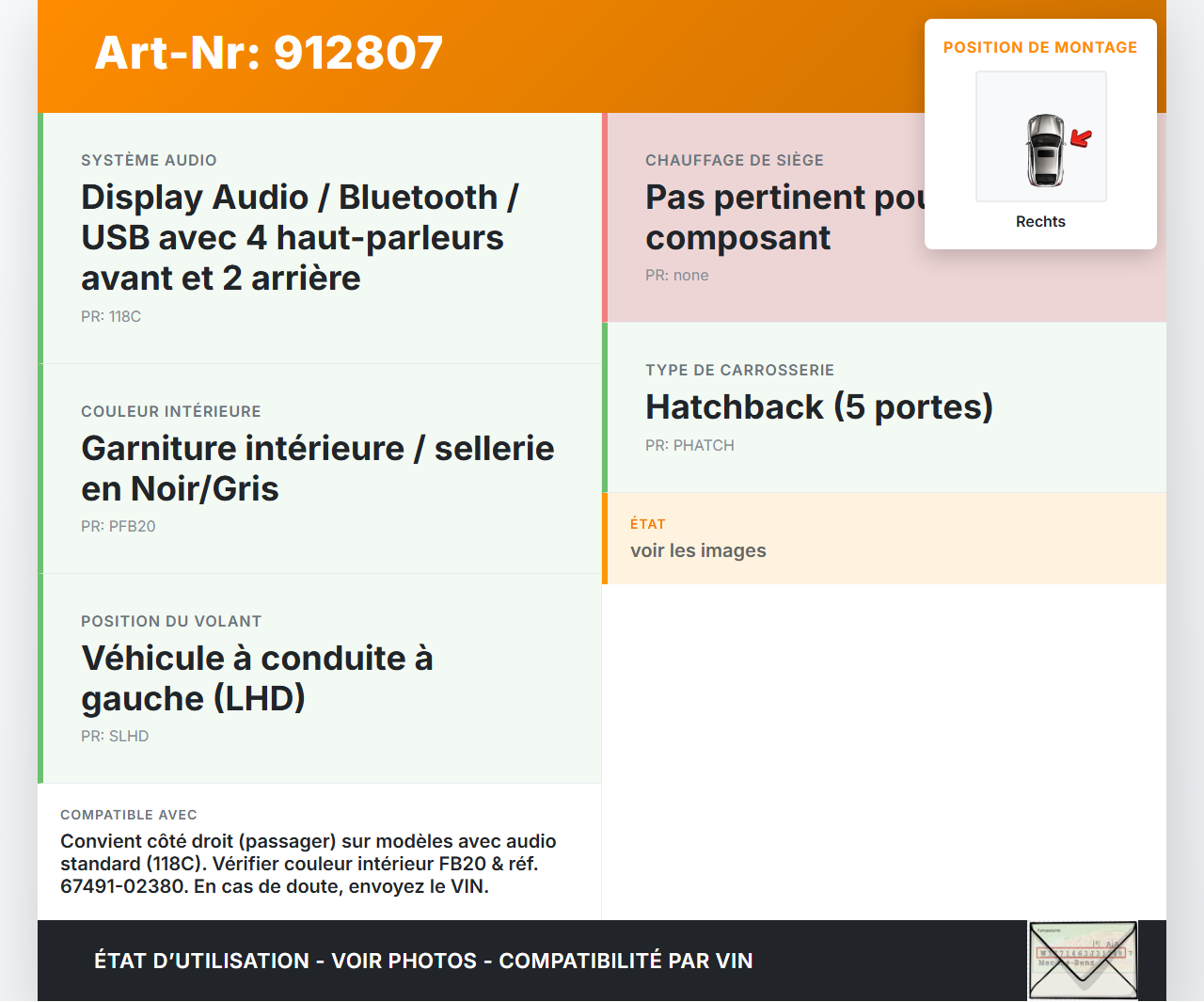
Task: Select the Art-Nr: 912807 header
Action: point(268,54)
